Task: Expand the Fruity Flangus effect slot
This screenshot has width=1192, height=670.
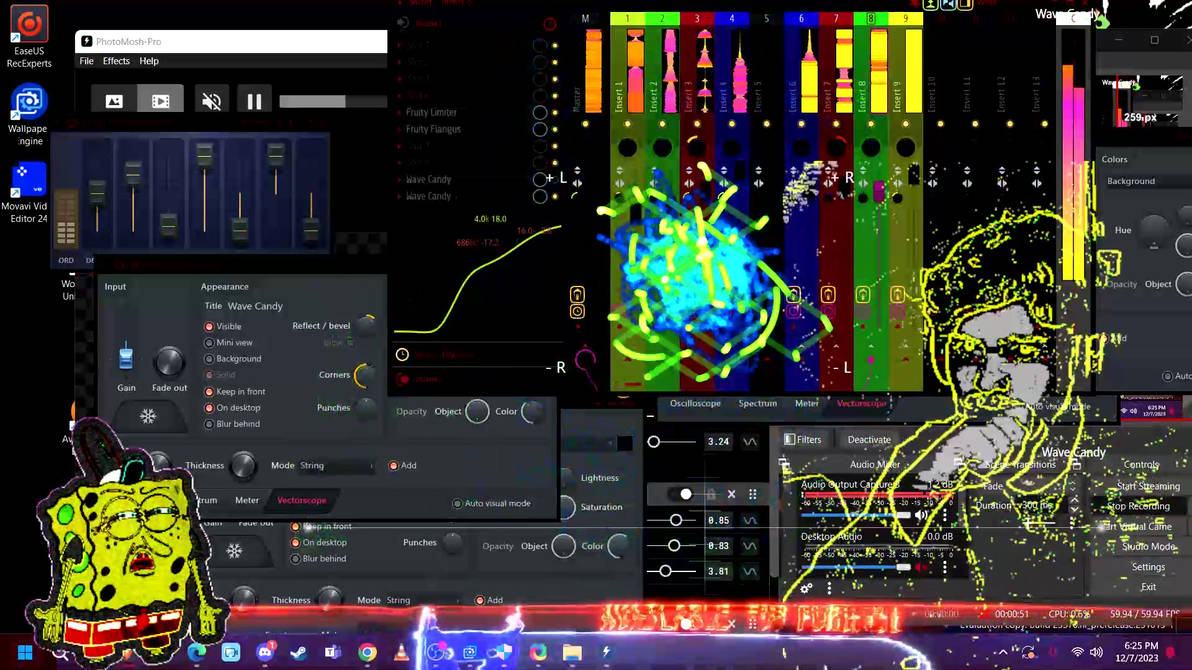Action: [433, 129]
